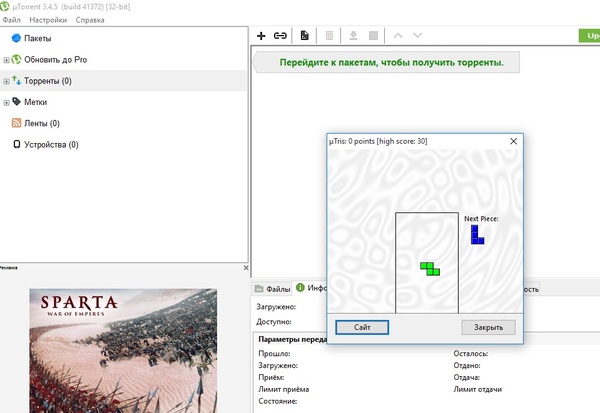Click the Add Torrent from URL link icon
The height and width of the screenshot is (413, 600).
[280, 36]
